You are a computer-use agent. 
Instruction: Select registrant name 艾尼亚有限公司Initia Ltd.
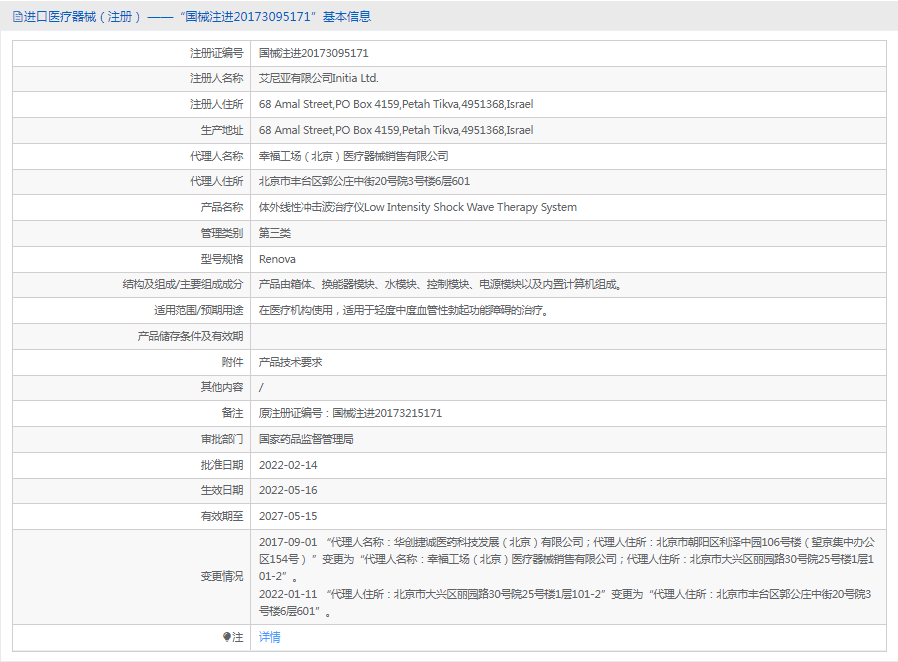click(318, 78)
